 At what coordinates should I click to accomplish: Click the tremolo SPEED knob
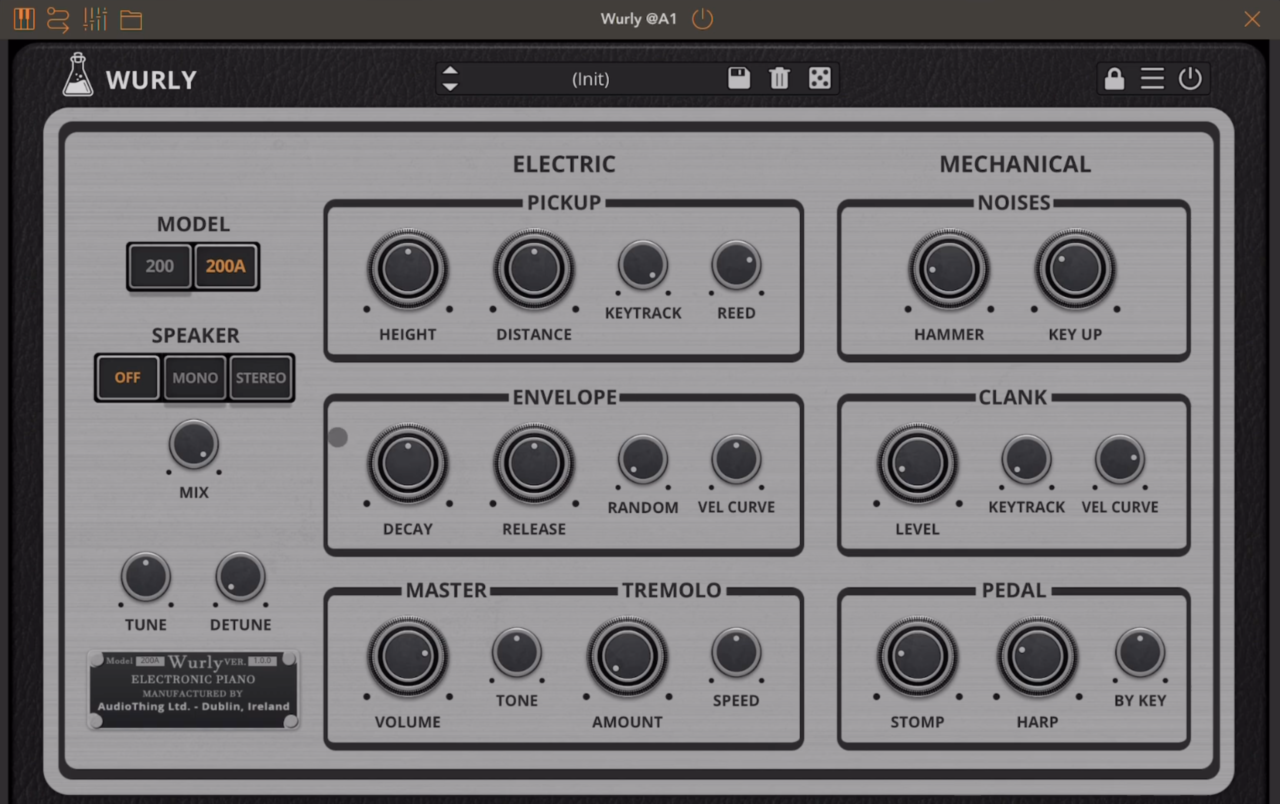pyautogui.click(x=736, y=652)
